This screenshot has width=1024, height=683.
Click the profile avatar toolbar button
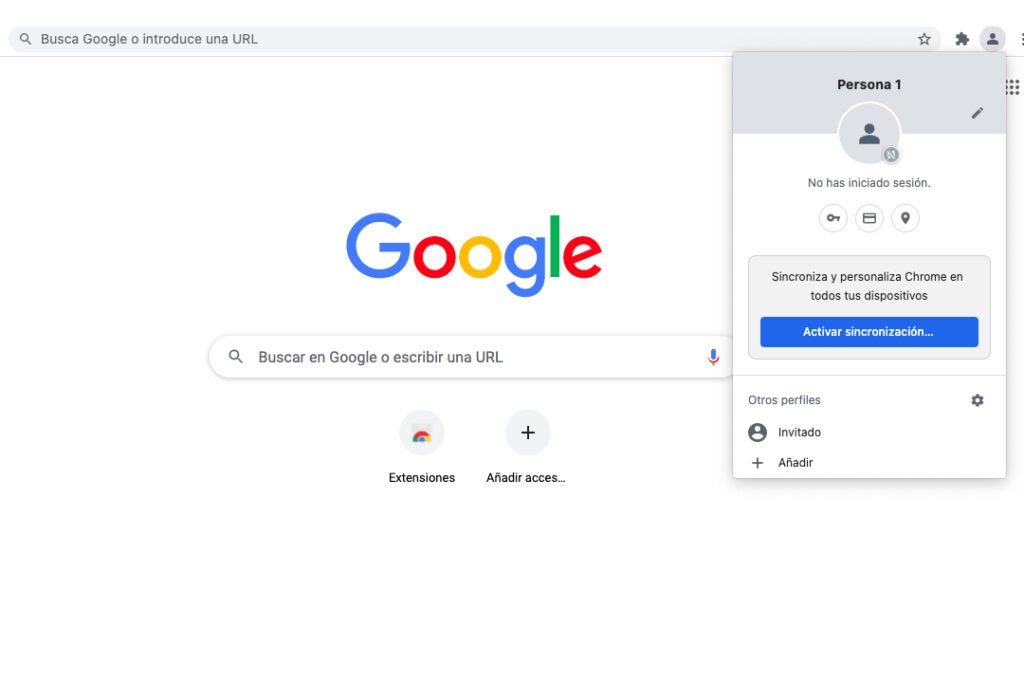pyautogui.click(x=992, y=39)
